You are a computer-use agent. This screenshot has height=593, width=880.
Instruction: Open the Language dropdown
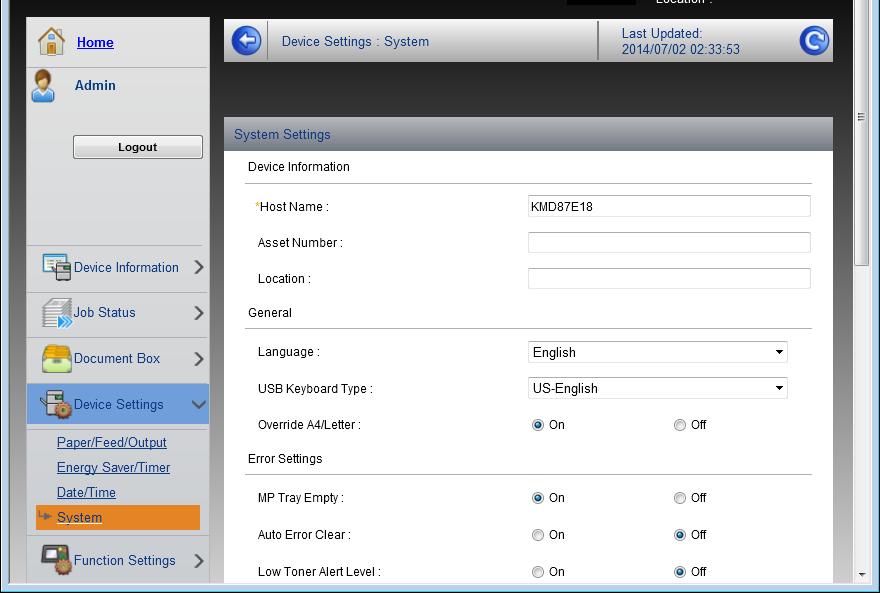pos(658,352)
